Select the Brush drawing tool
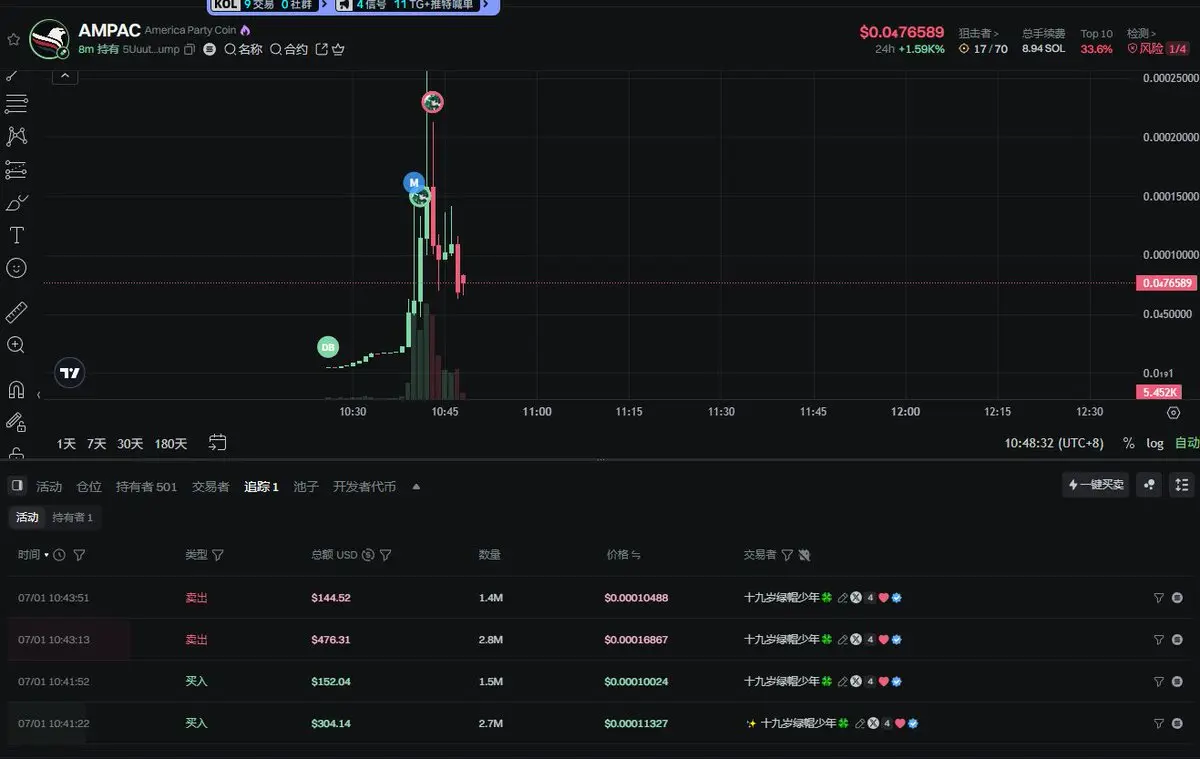The width and height of the screenshot is (1200, 759). 16,203
